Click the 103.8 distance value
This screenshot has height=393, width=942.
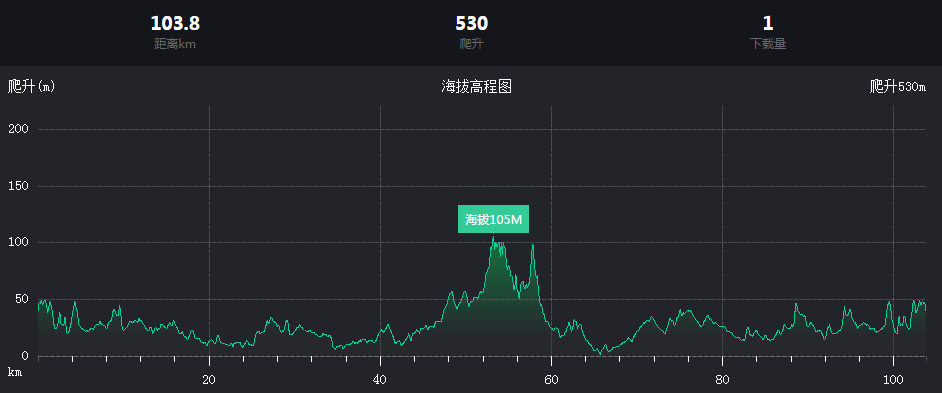(175, 23)
